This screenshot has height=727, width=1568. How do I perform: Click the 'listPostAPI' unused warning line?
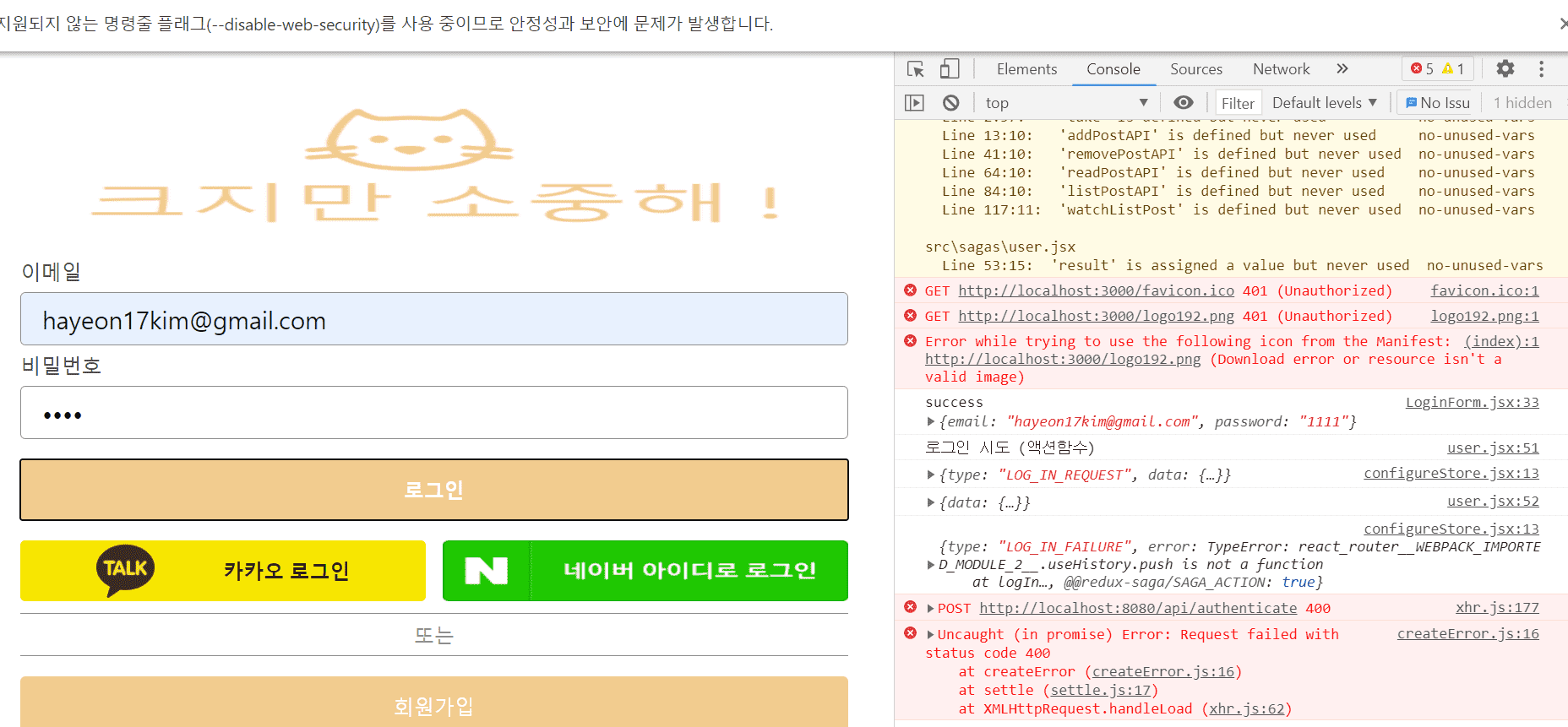pyautogui.click(x=1239, y=191)
